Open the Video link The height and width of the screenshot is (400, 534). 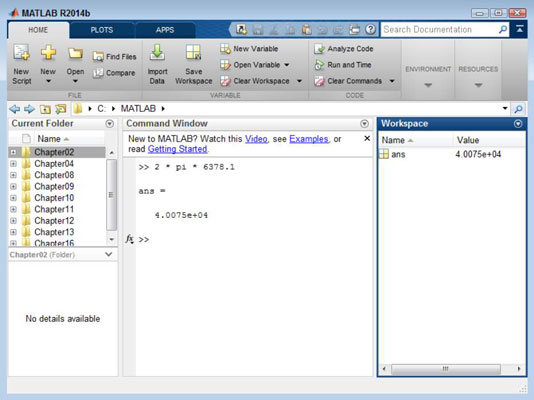(x=256, y=139)
